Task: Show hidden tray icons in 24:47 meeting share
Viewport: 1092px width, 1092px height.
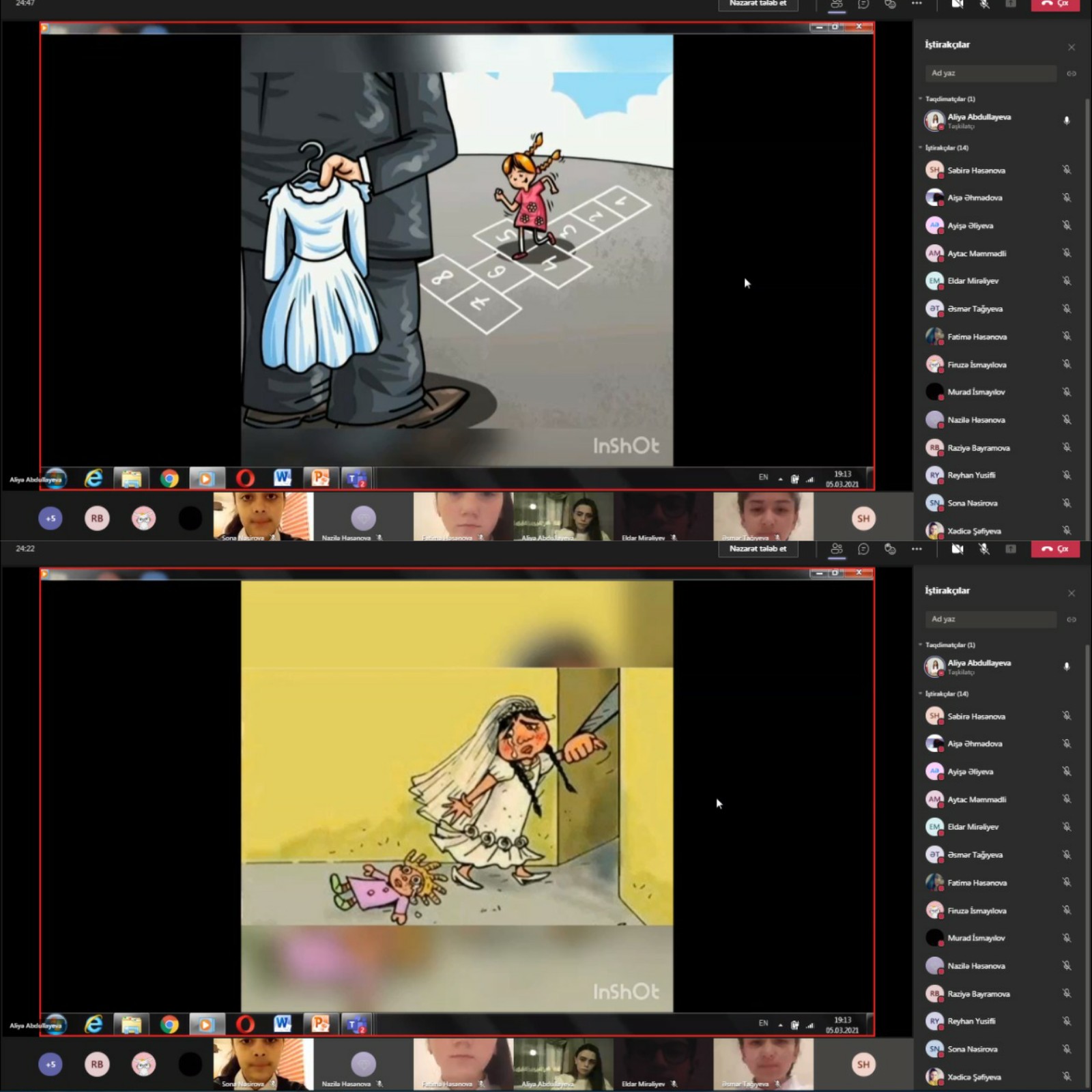Action: point(780,479)
